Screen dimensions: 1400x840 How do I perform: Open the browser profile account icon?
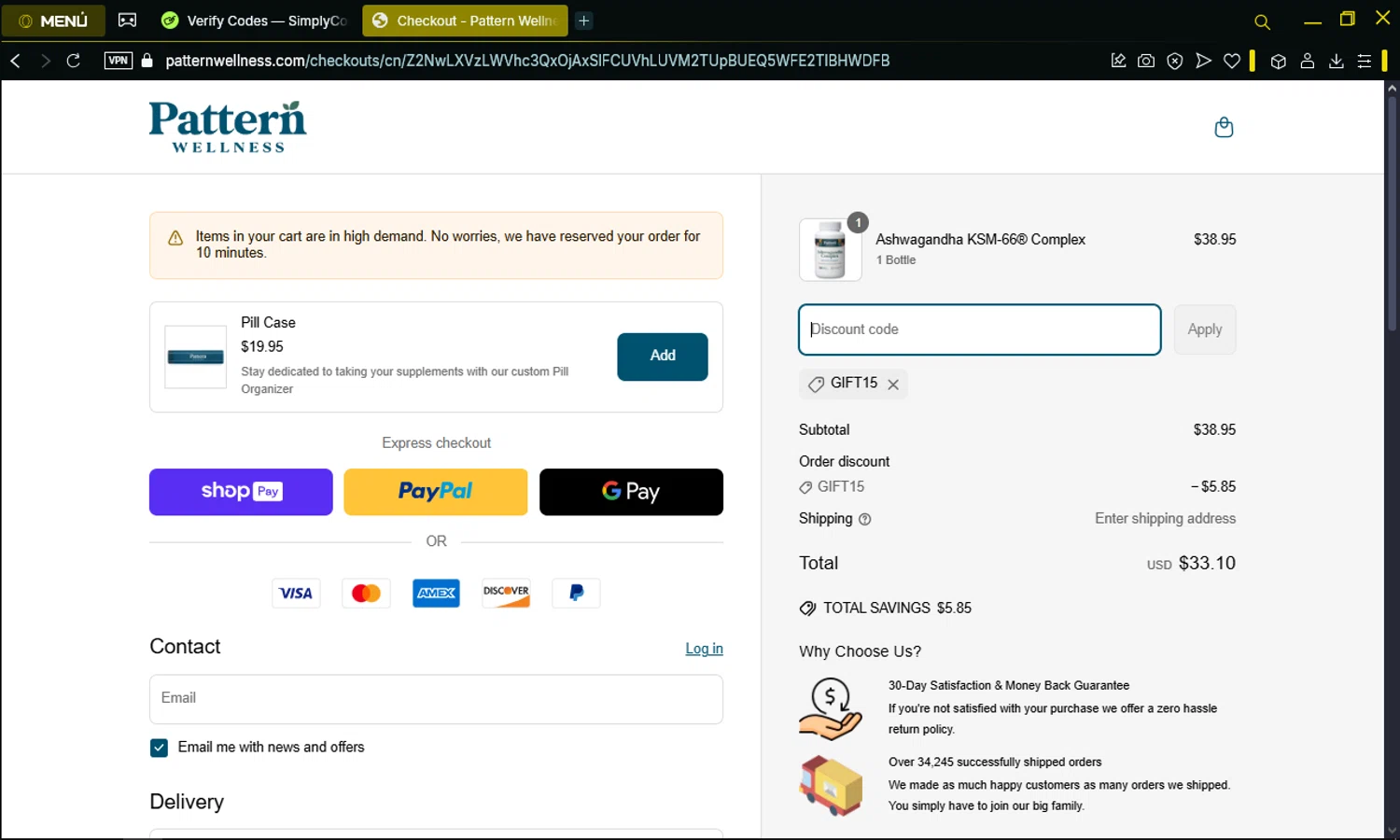coord(1308,61)
